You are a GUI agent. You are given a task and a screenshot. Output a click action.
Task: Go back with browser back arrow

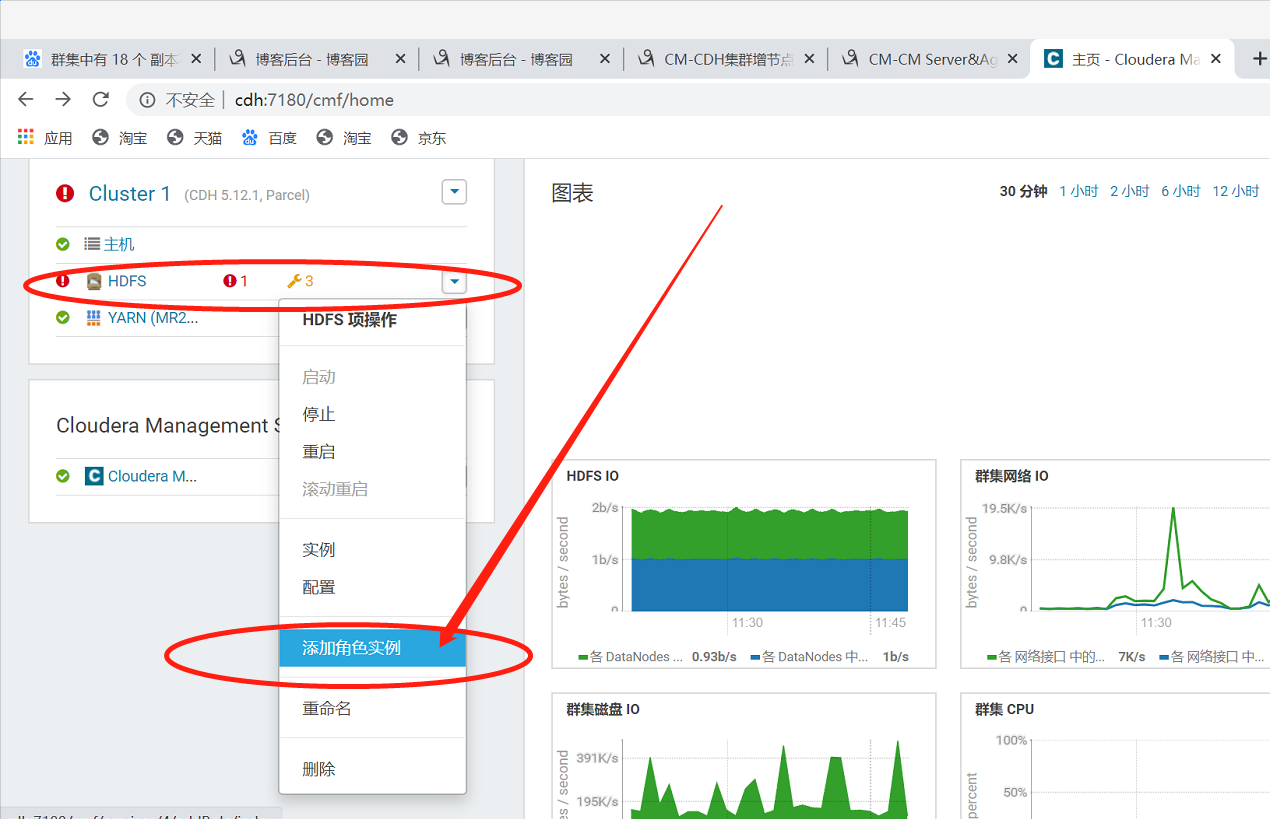26,99
